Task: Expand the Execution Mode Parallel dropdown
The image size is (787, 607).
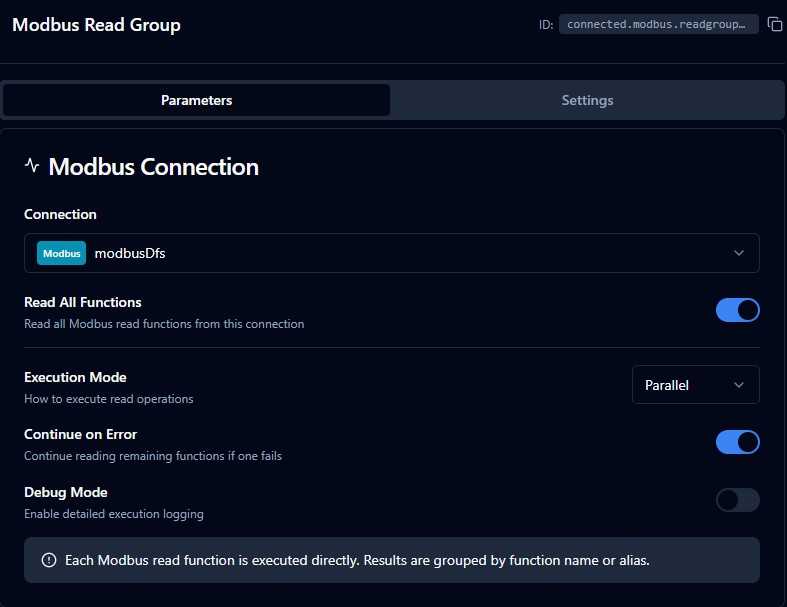Action: [694, 385]
